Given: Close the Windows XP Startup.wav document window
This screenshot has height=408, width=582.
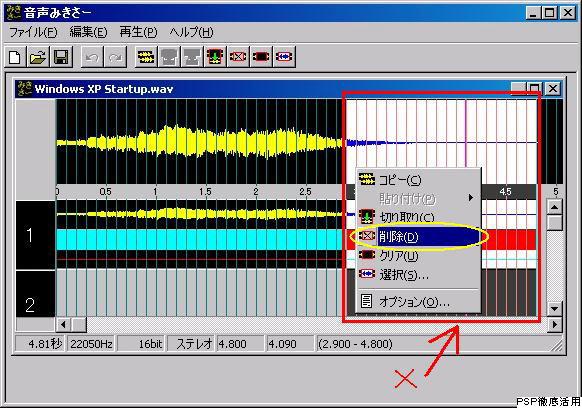Looking at the screenshot, I should [553, 89].
